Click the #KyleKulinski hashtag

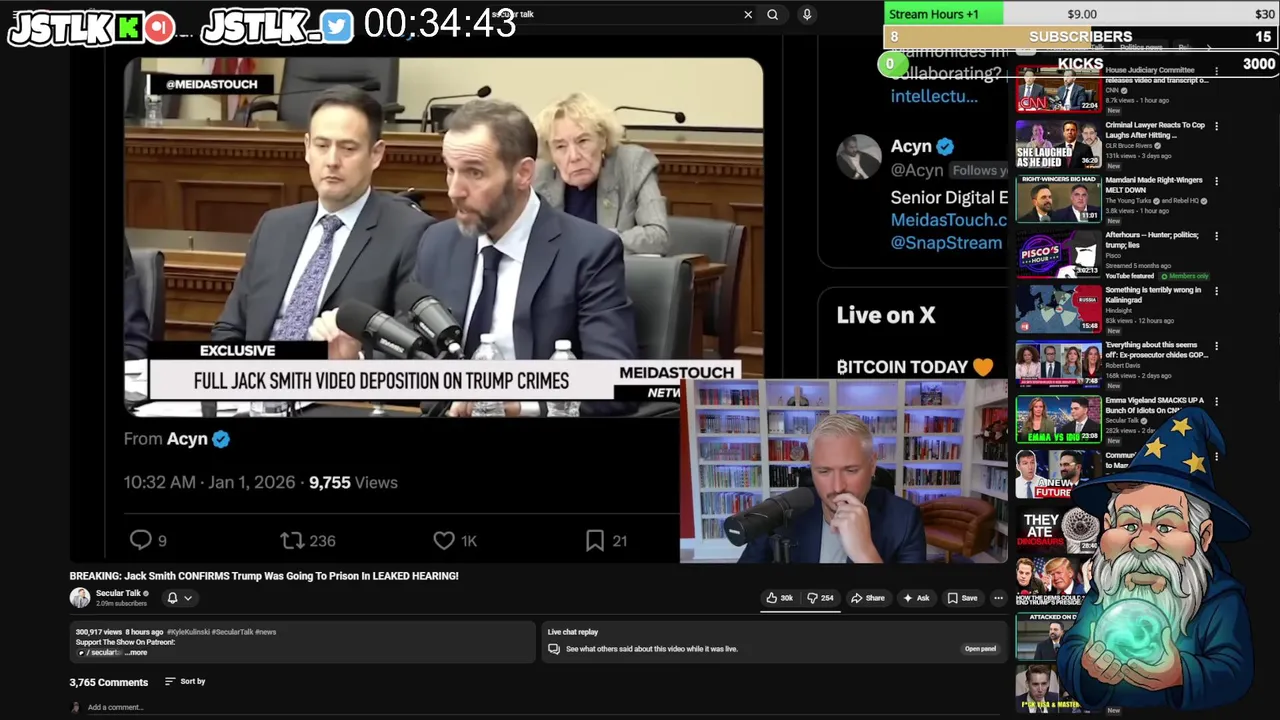point(189,632)
